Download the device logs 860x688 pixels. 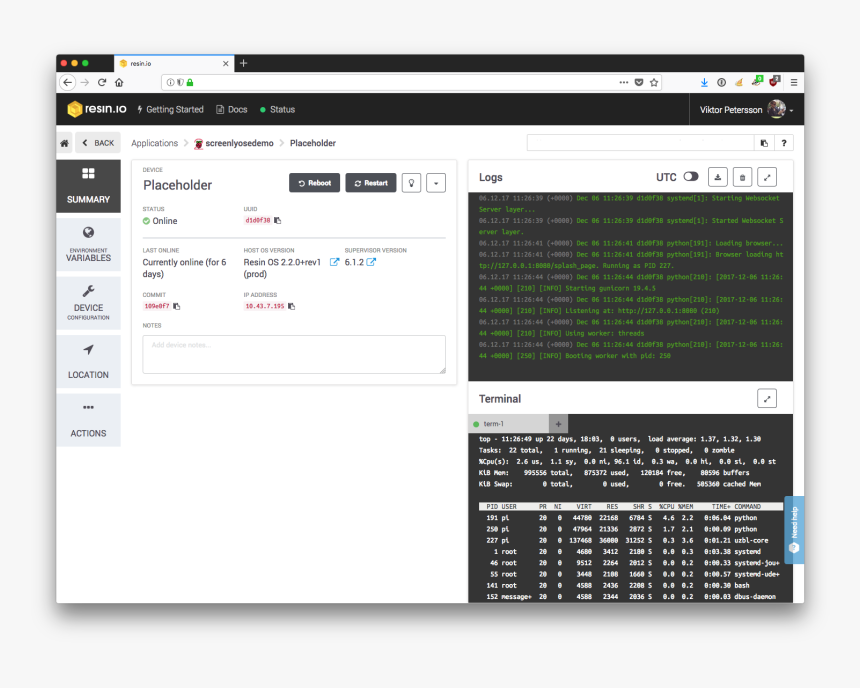click(718, 176)
